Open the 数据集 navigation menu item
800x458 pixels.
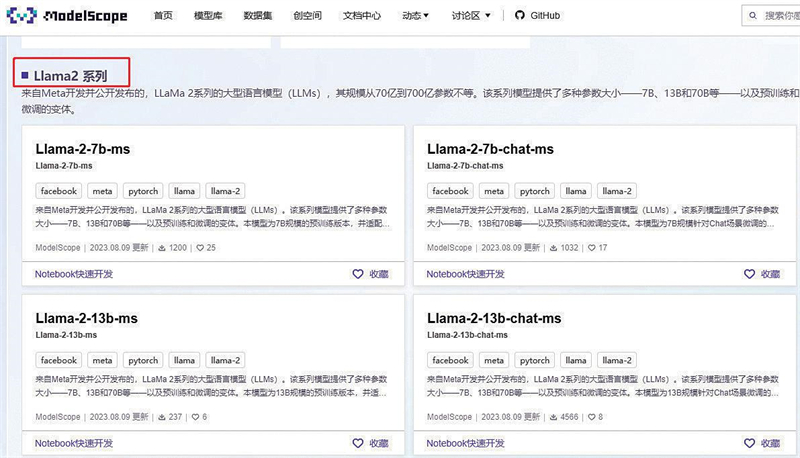click(258, 16)
